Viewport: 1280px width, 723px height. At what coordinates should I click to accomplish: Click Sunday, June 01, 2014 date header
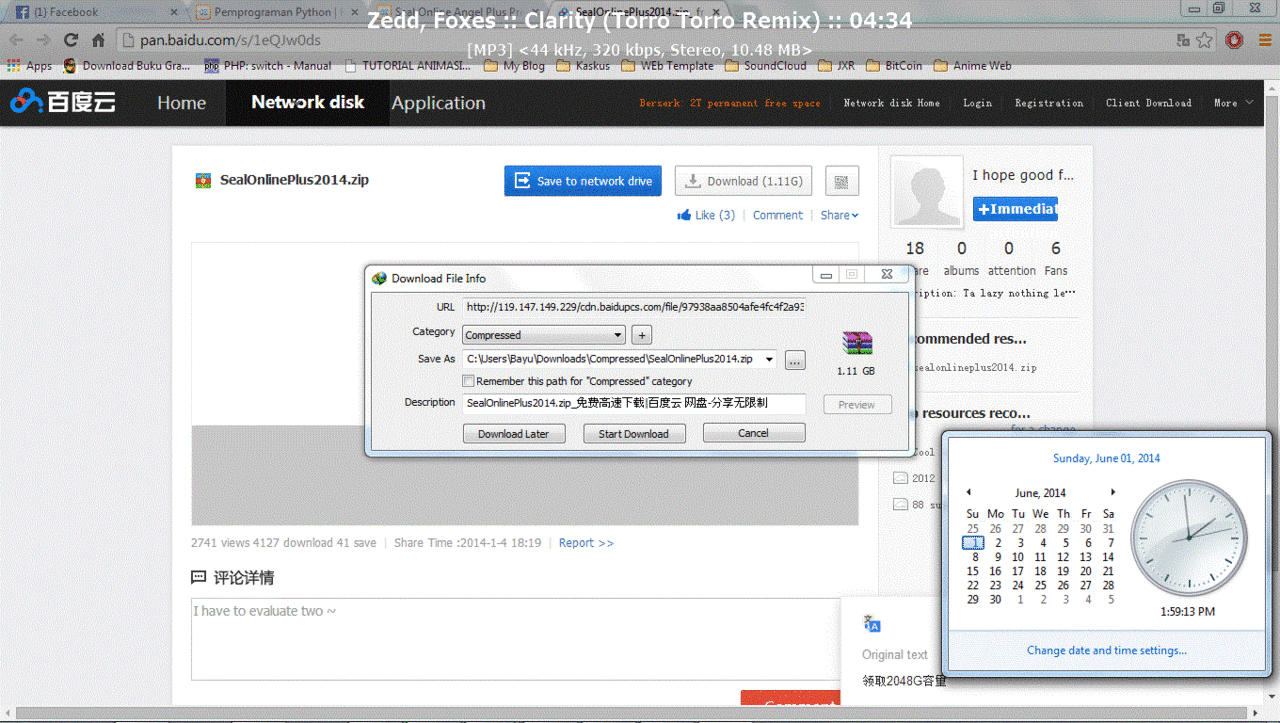[x=1107, y=458]
